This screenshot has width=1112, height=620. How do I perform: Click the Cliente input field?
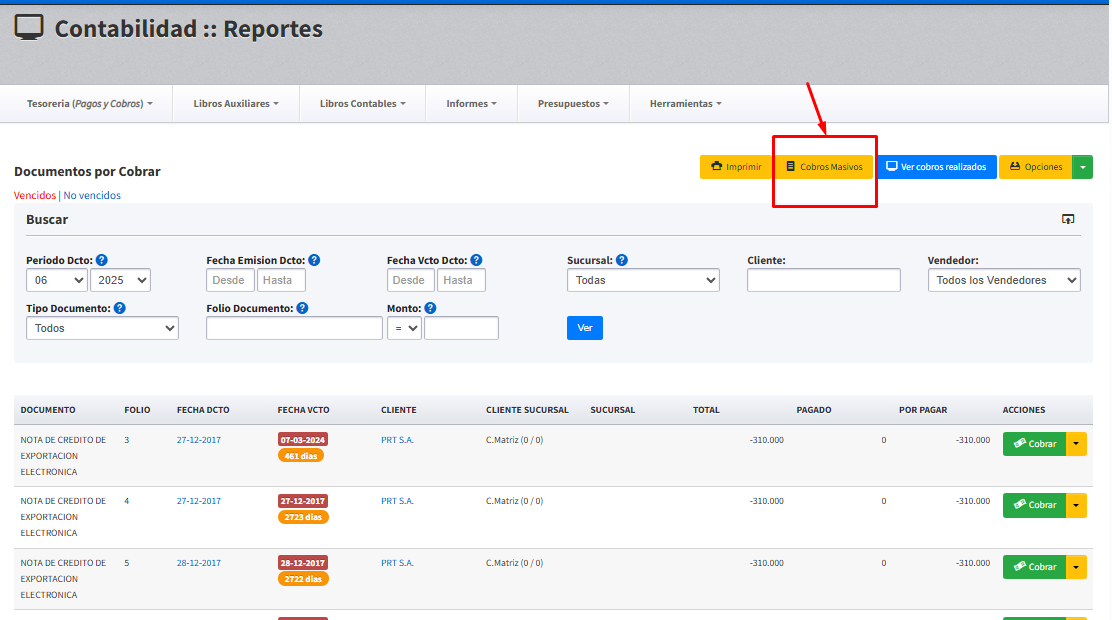click(x=824, y=280)
